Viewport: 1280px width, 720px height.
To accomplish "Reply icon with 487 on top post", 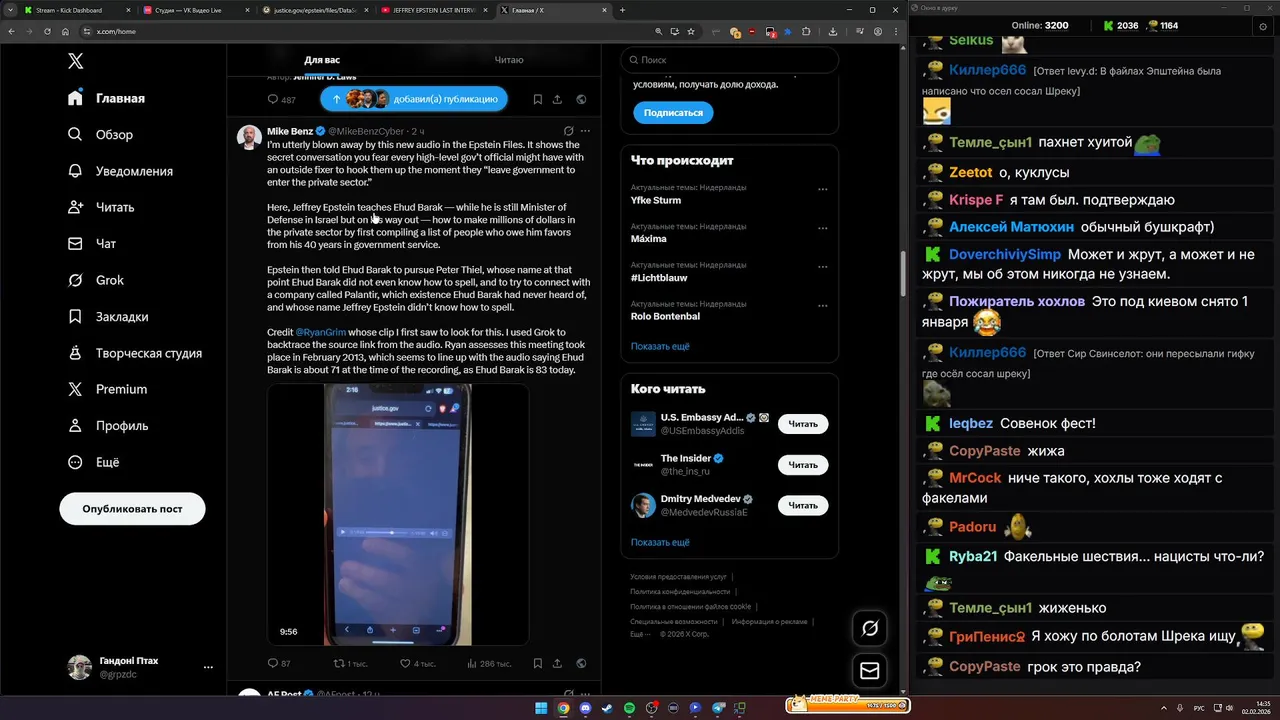I will [281, 99].
